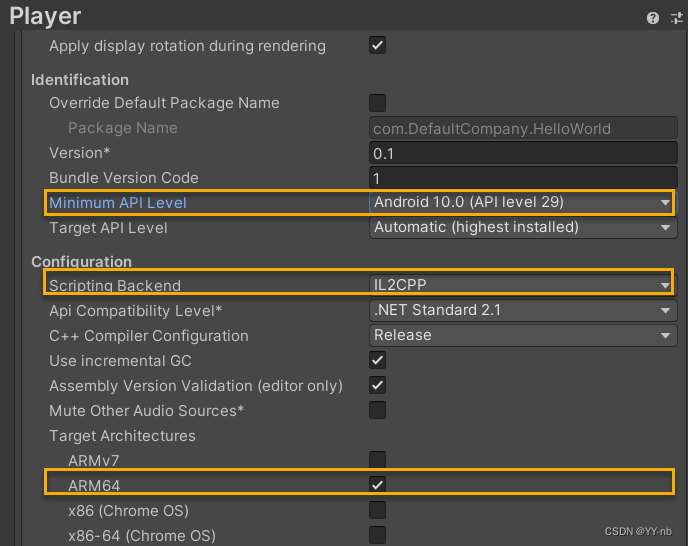This screenshot has width=688, height=546.
Task: Uncheck the ARM64 architecture
Action: click(378, 485)
